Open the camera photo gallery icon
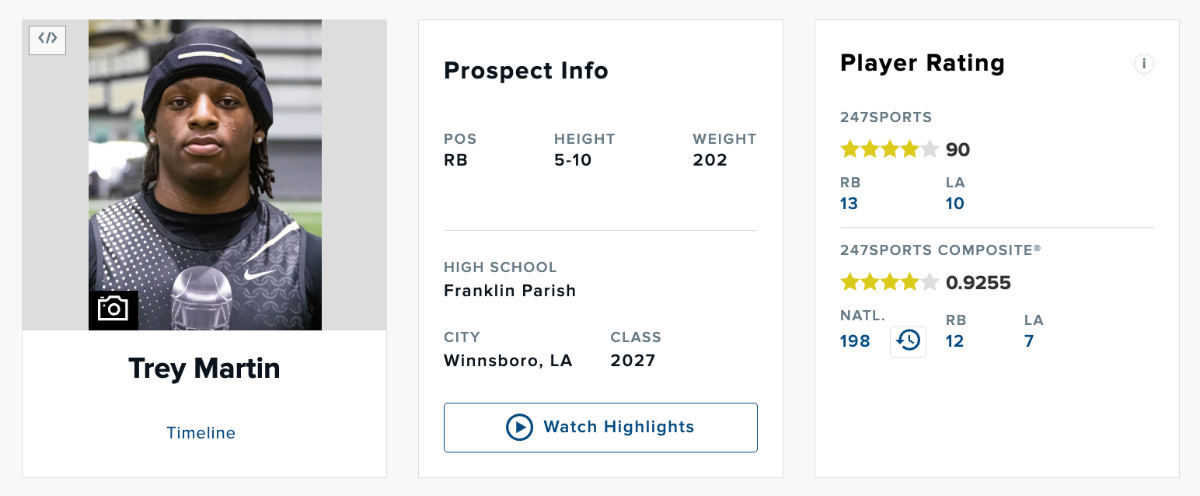 113,309
